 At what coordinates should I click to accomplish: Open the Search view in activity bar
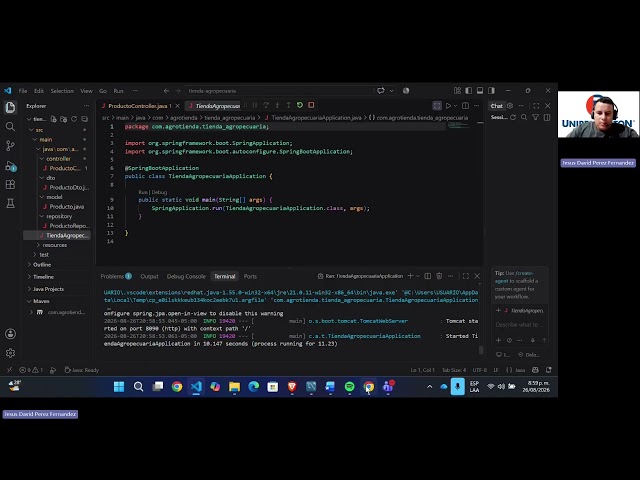10,127
